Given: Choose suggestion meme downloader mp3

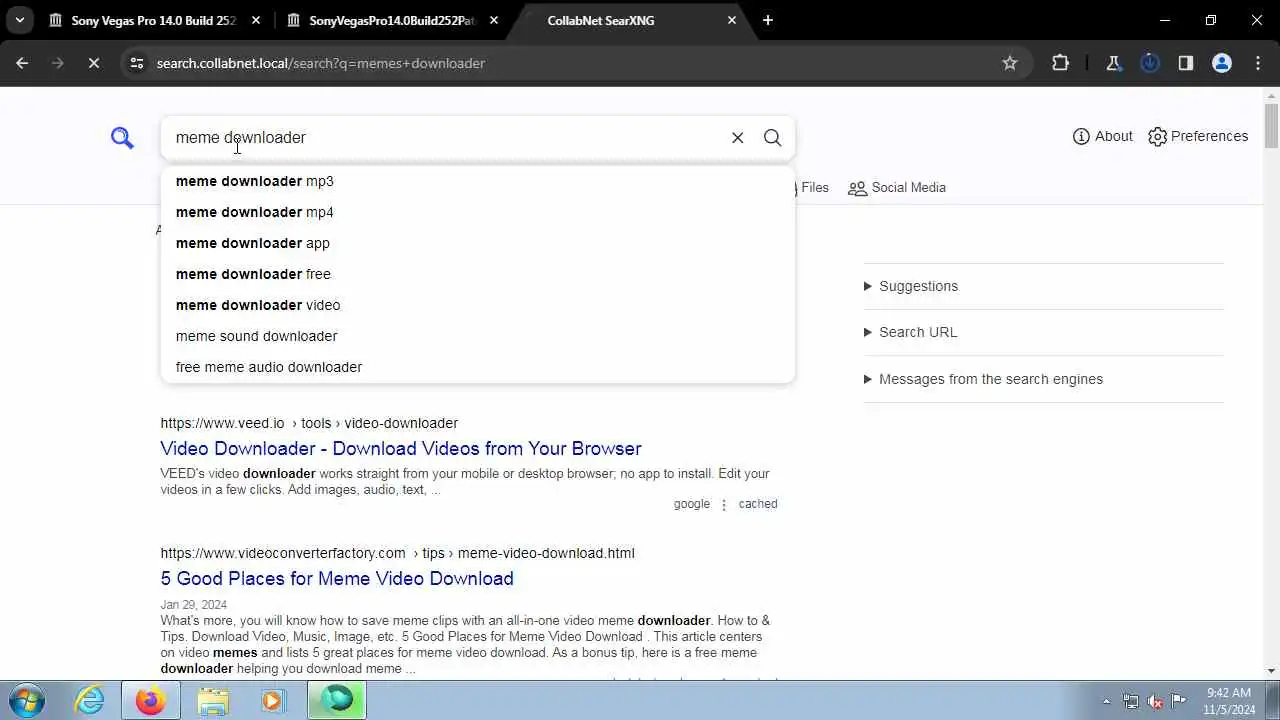Looking at the screenshot, I should coord(478,181).
